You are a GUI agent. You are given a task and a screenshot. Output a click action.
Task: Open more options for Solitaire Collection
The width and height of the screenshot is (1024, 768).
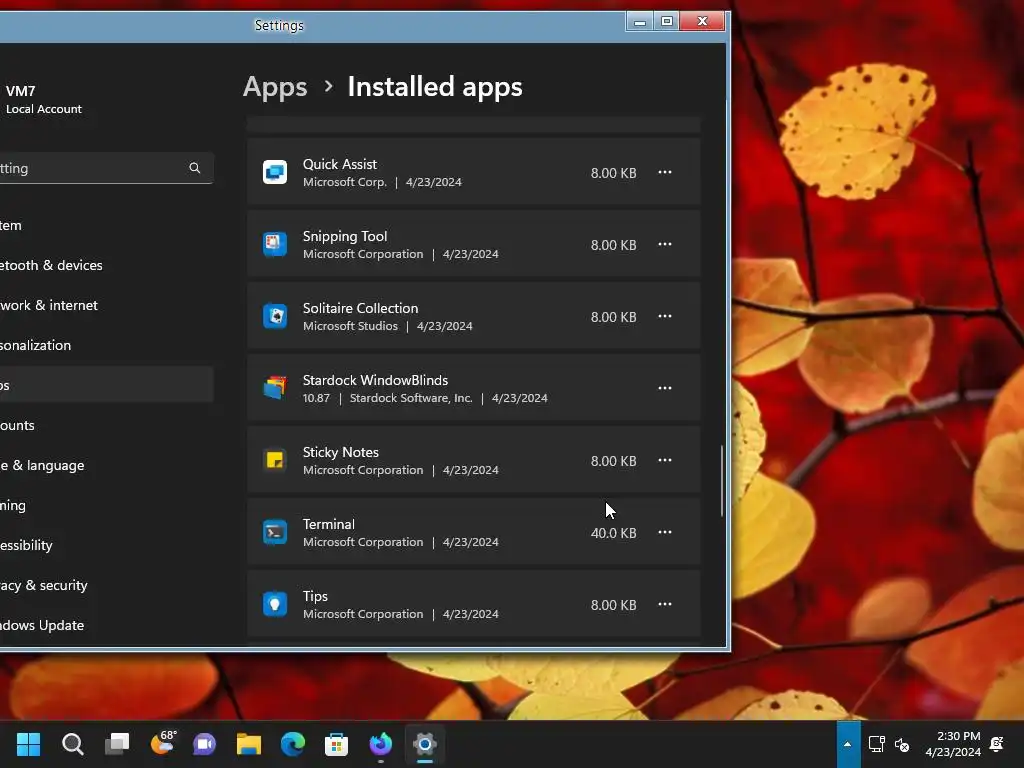pos(665,316)
